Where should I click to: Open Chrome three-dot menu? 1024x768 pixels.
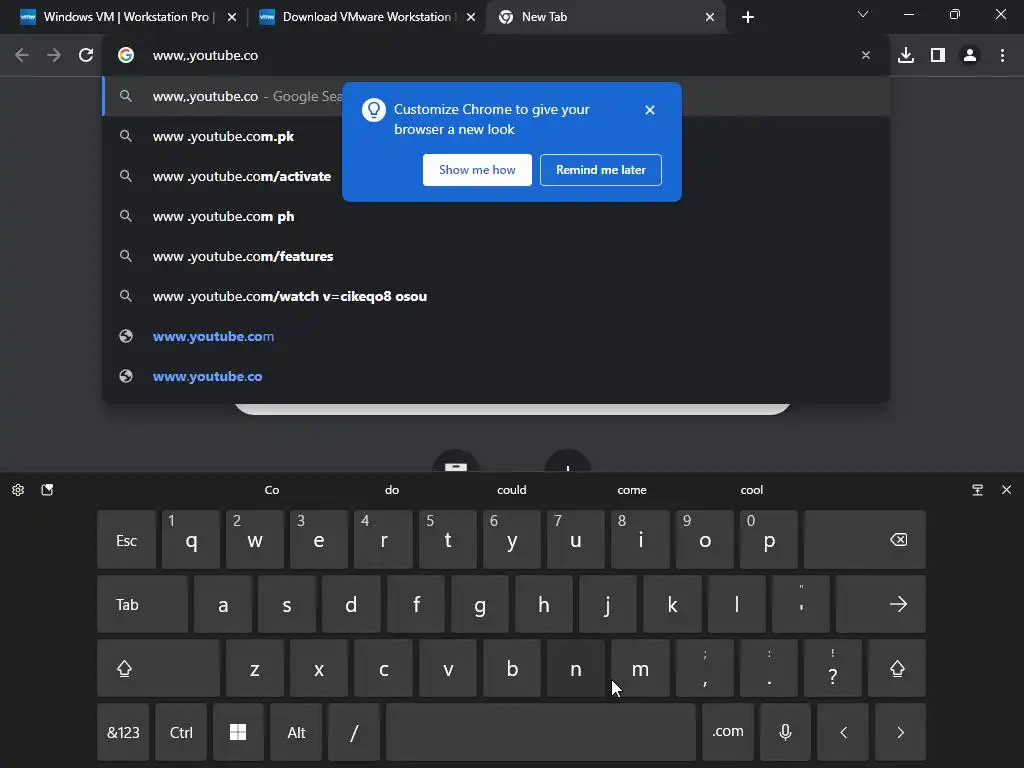(1002, 56)
